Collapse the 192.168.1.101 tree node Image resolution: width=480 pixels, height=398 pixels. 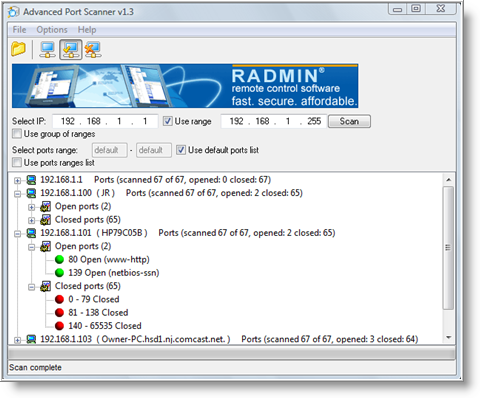17,234
